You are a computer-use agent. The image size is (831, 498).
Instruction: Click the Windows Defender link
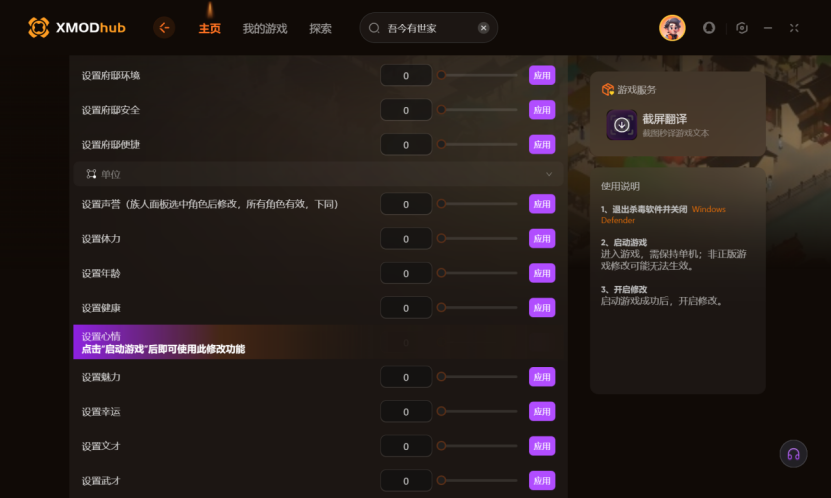point(663,215)
